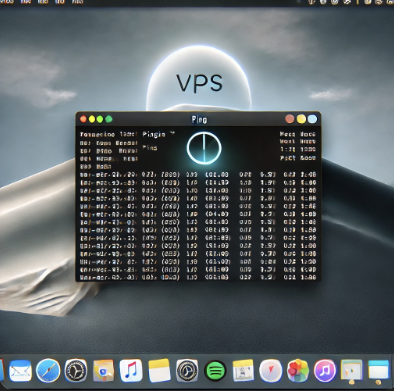This screenshot has width=394, height=391.
Task: Close the Ping window with the red button
Action: [x=83, y=119]
